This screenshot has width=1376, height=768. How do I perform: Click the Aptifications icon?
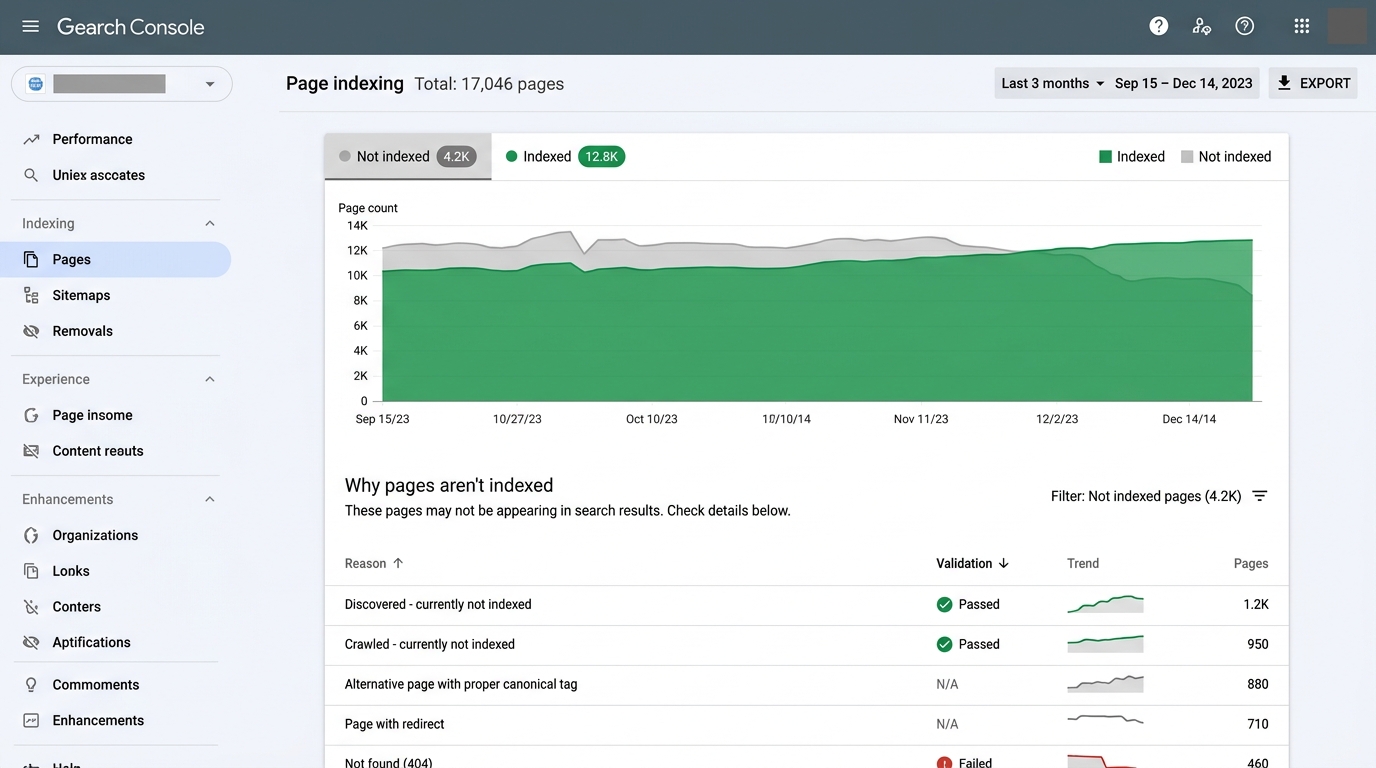pos(31,642)
